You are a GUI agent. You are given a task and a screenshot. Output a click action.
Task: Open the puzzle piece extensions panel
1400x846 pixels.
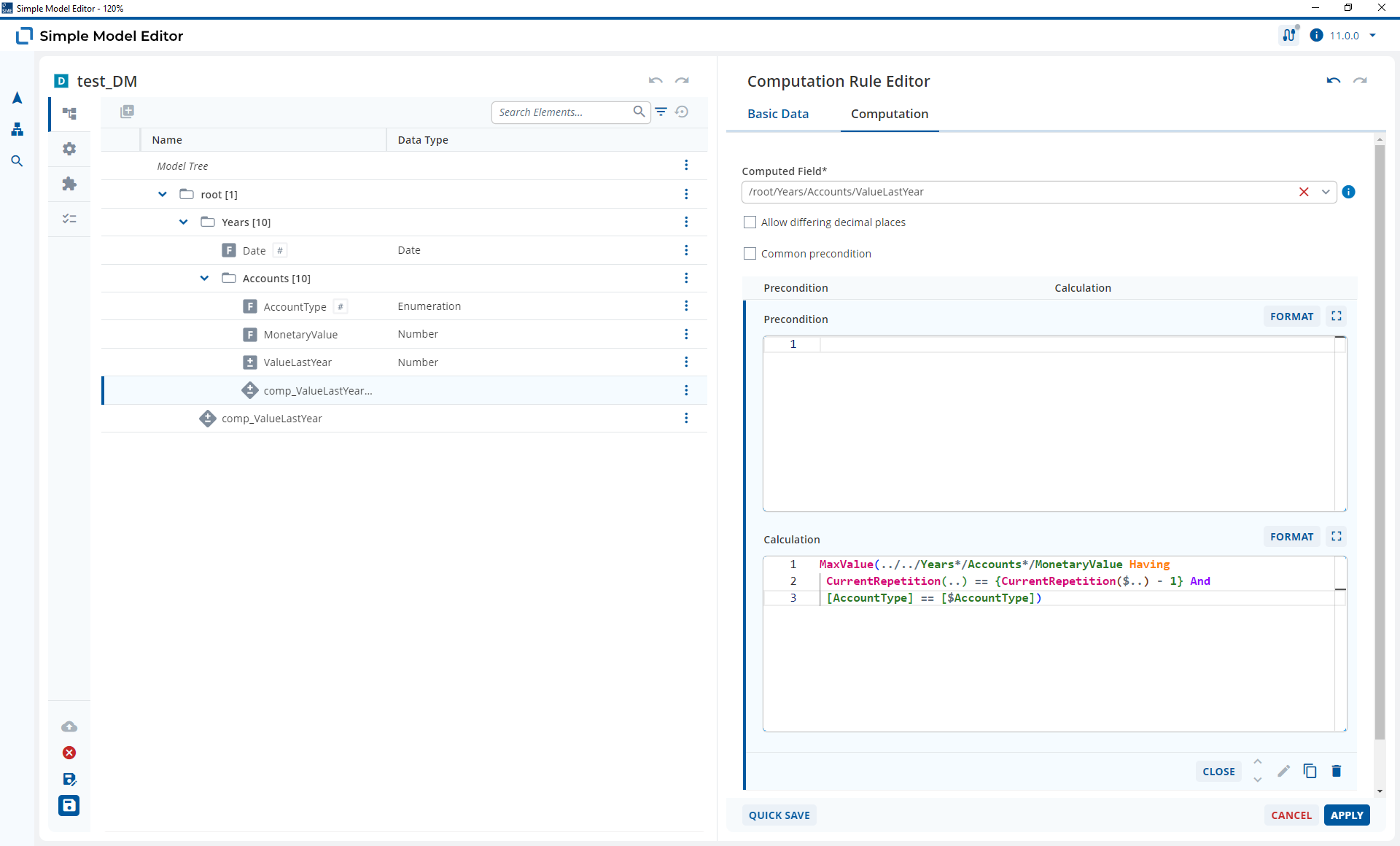69,184
